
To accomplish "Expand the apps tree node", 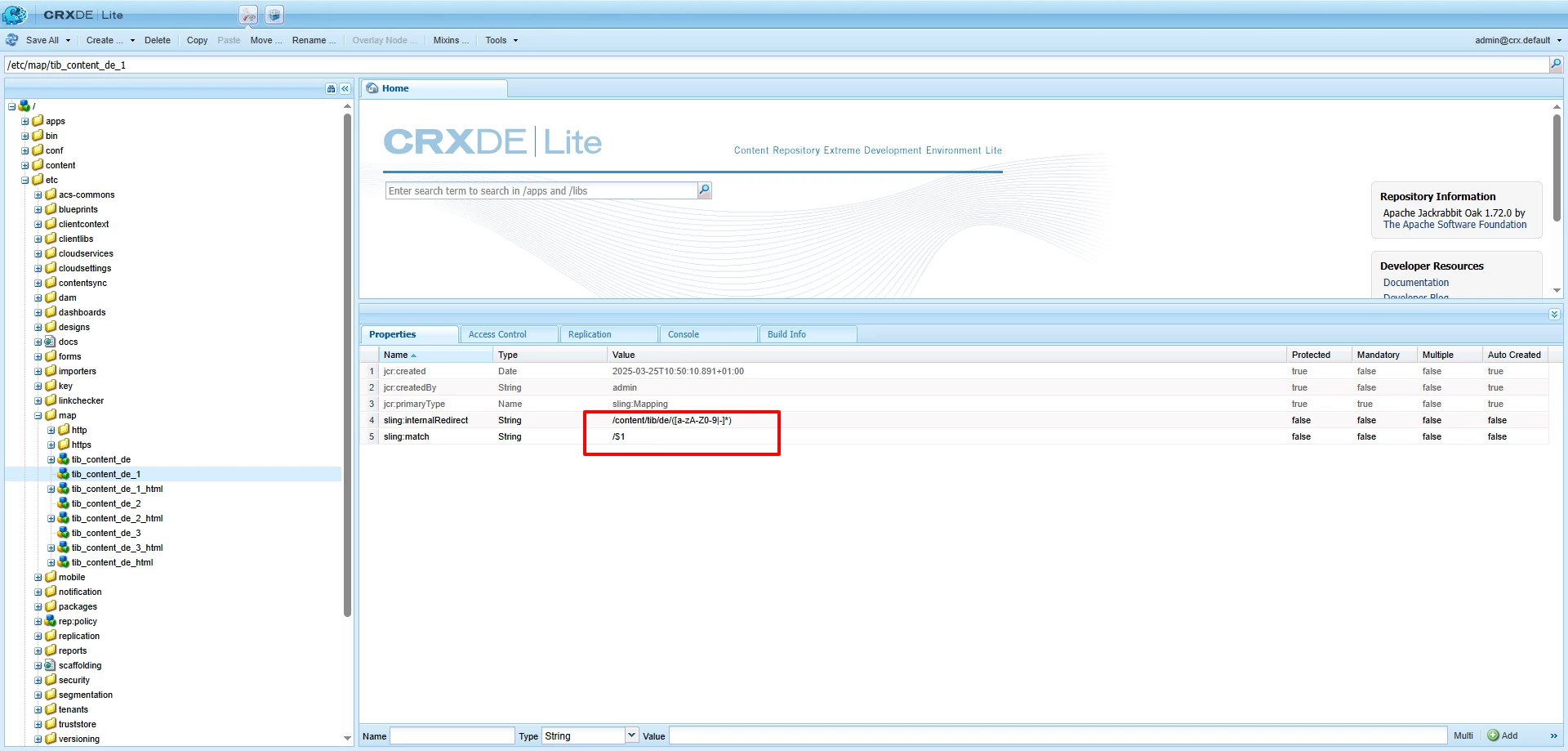I will 25,121.
